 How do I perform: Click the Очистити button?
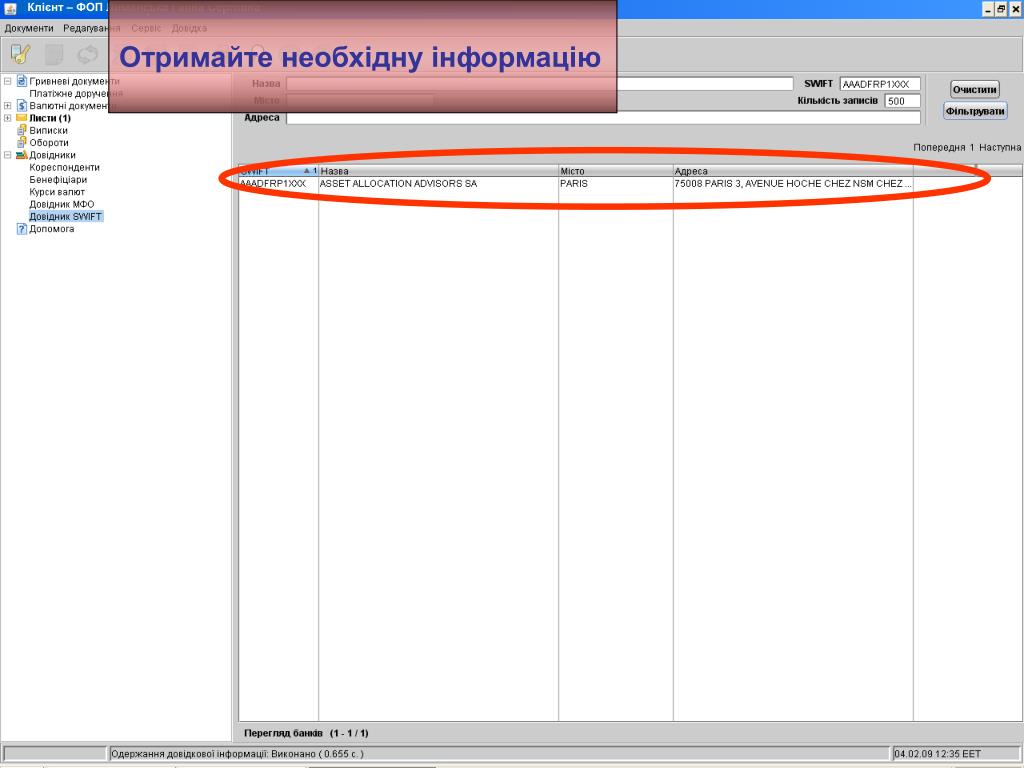click(974, 89)
